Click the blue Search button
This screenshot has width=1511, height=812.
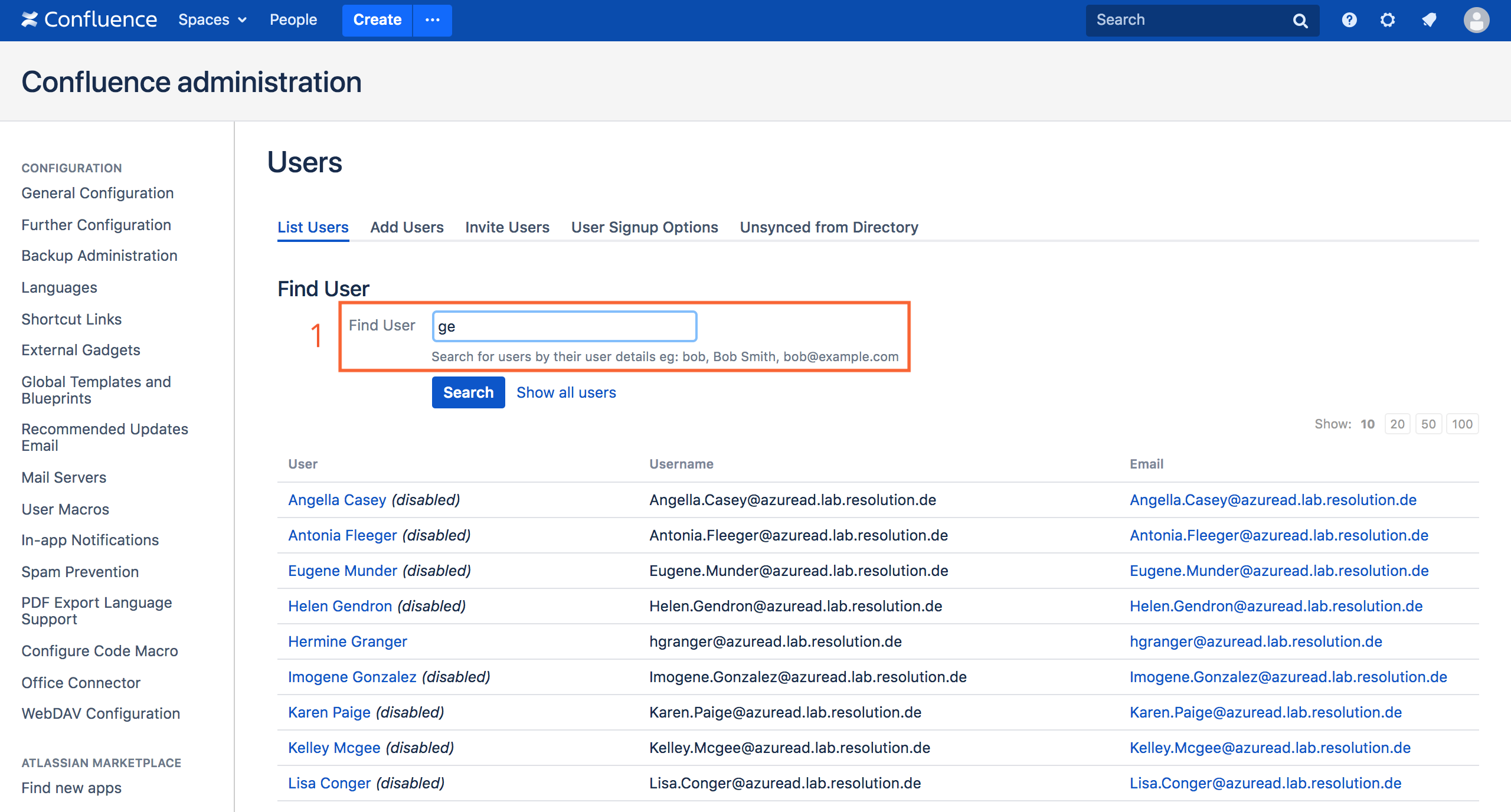468,392
